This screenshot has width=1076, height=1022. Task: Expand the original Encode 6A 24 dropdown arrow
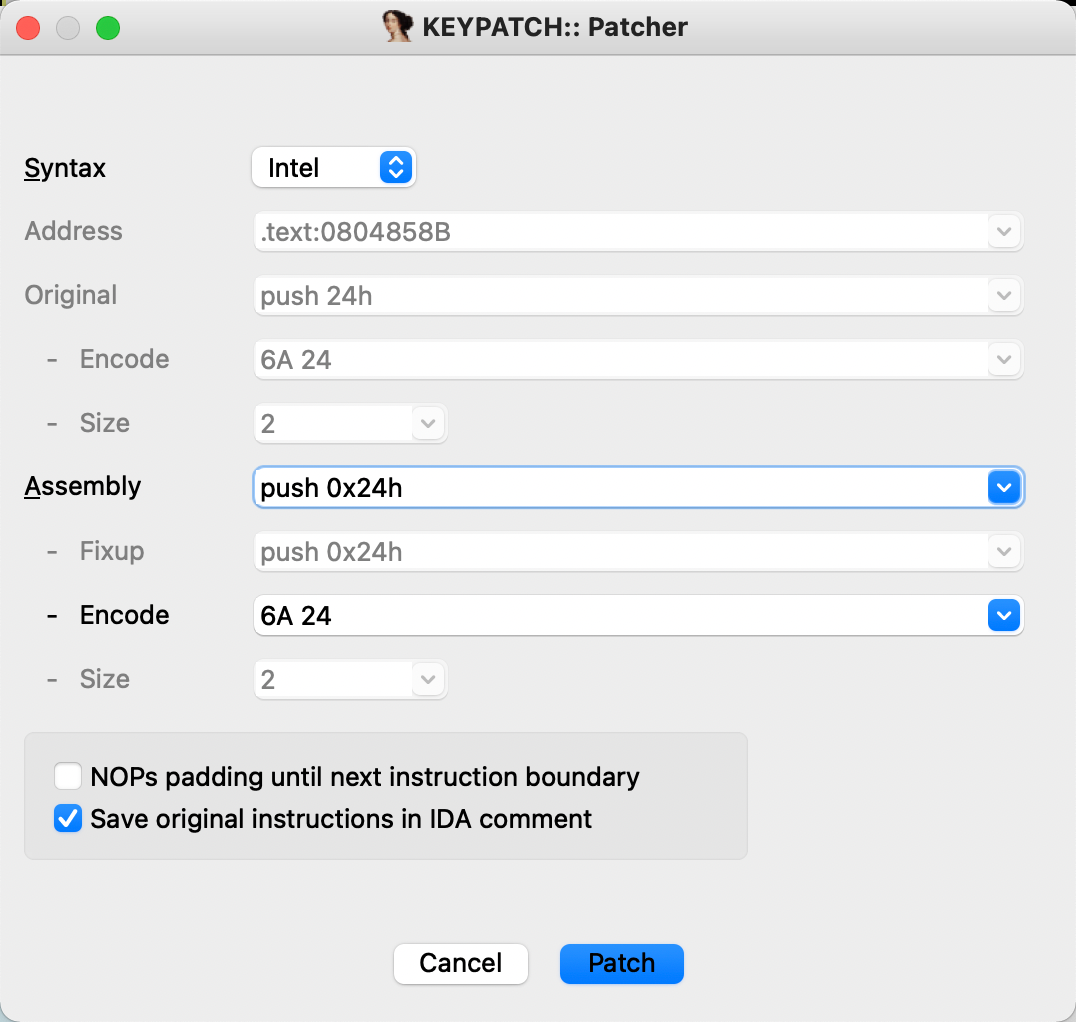pyautogui.click(x=1004, y=360)
